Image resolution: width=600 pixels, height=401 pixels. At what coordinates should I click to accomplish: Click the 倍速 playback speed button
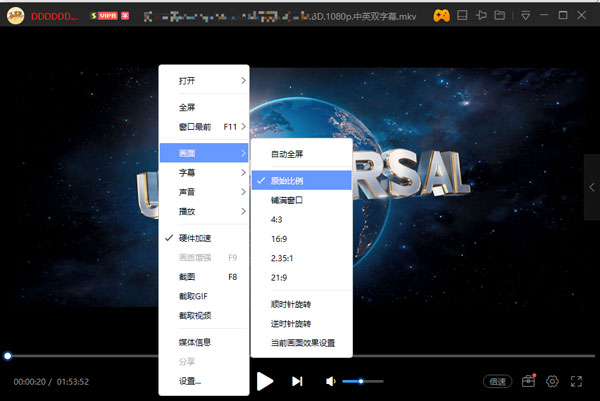(x=497, y=381)
